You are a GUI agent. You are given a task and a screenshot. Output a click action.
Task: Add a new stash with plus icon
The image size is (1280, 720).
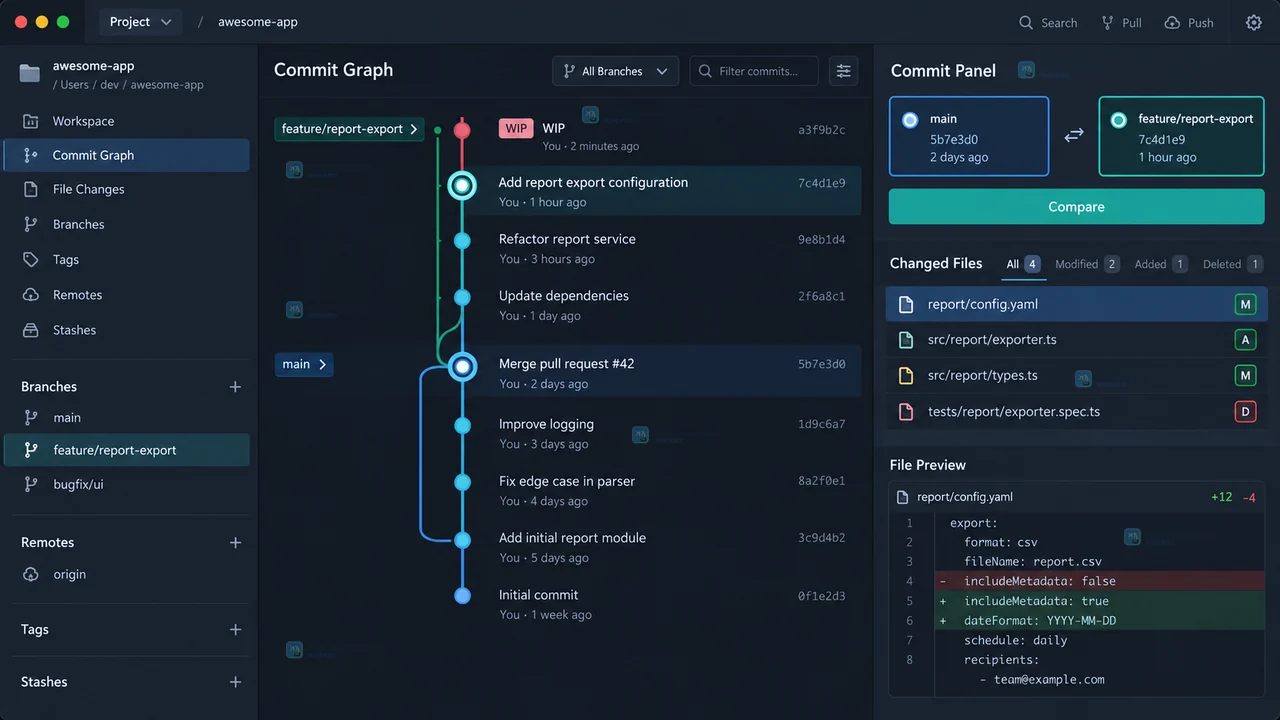(235, 682)
